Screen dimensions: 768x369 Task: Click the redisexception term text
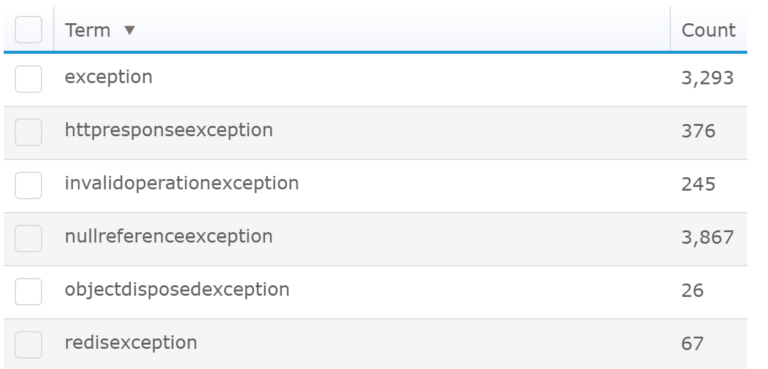point(131,343)
